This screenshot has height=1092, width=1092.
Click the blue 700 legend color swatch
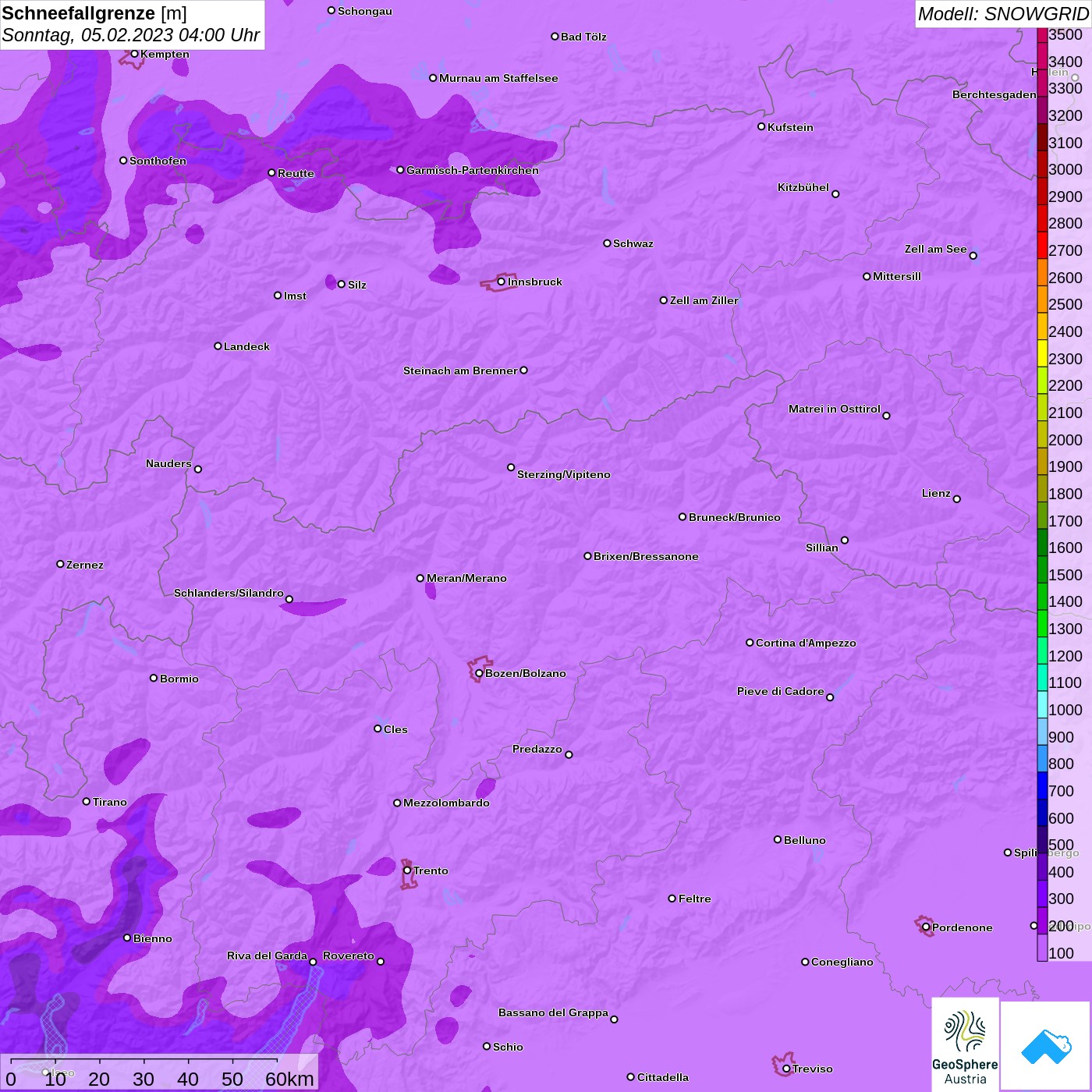(1042, 785)
